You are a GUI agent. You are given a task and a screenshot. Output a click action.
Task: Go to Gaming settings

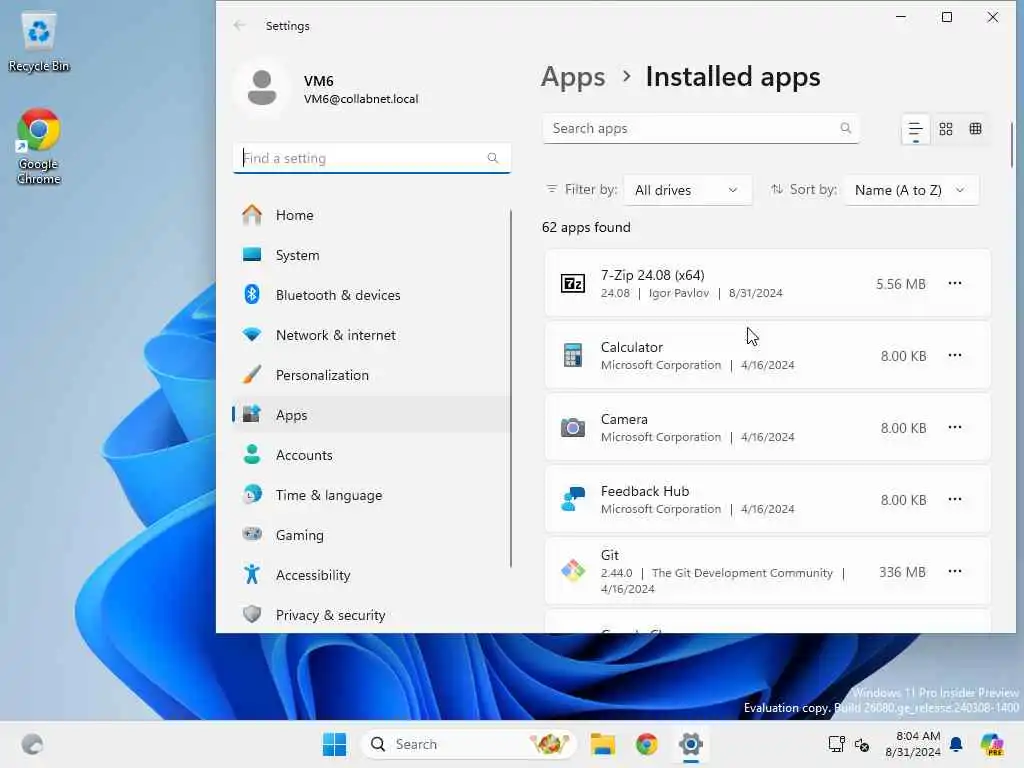pyautogui.click(x=371, y=534)
